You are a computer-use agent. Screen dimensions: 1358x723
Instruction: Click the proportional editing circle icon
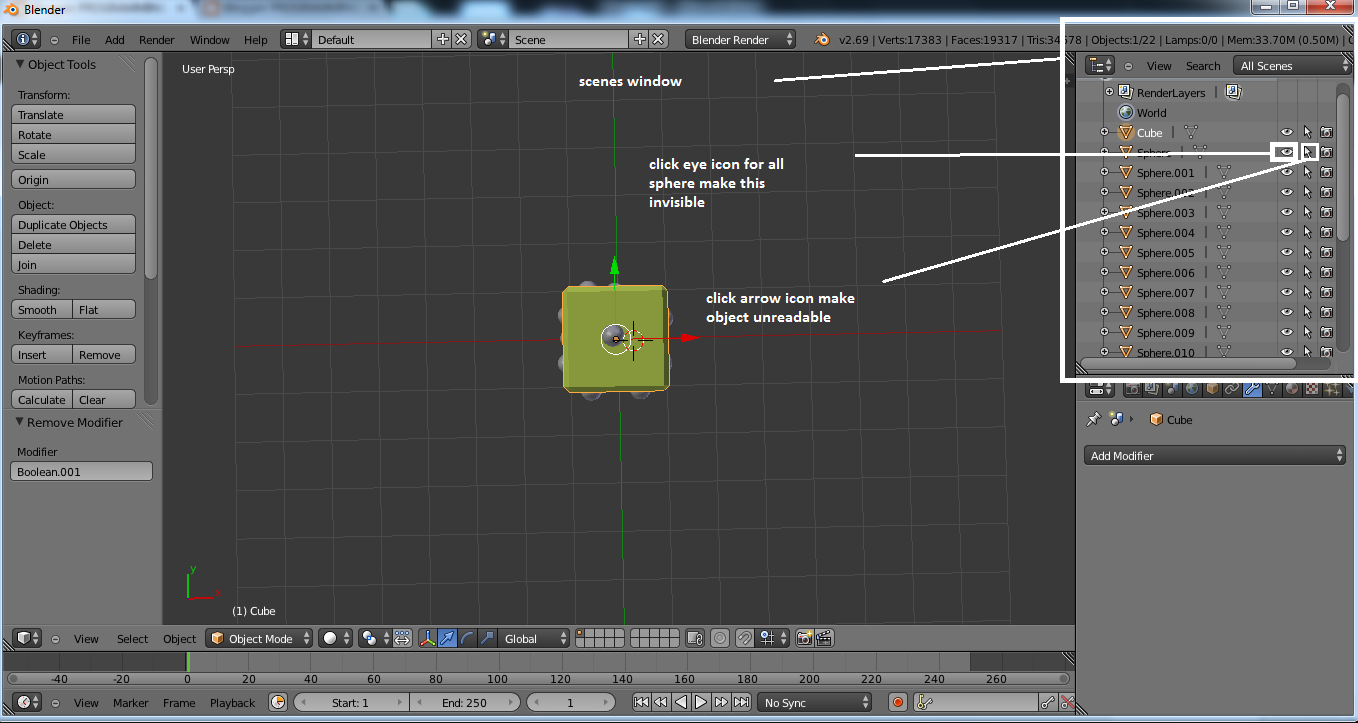719,638
